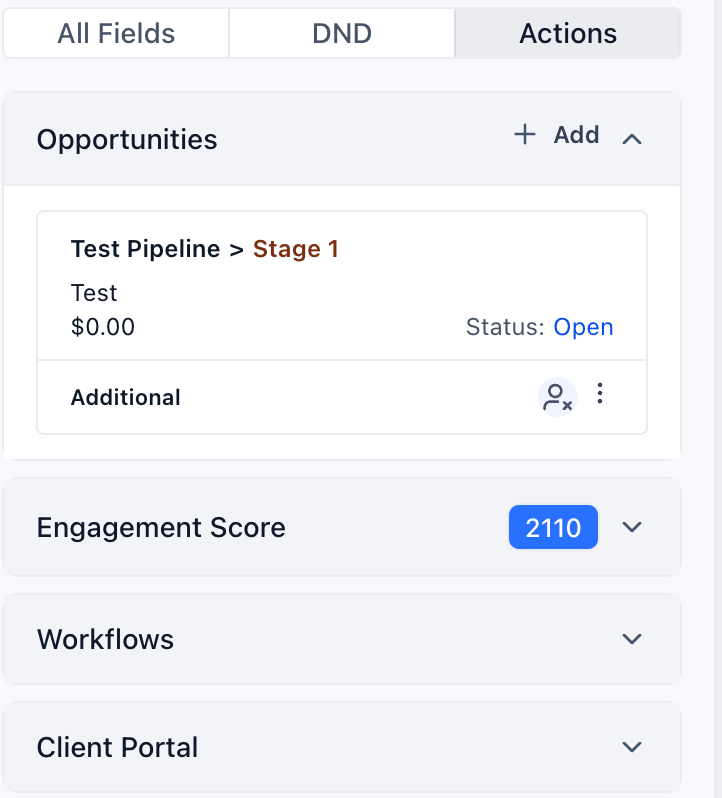This screenshot has height=798, width=722.
Task: Click the Test Pipeline title text
Action: [x=146, y=249]
